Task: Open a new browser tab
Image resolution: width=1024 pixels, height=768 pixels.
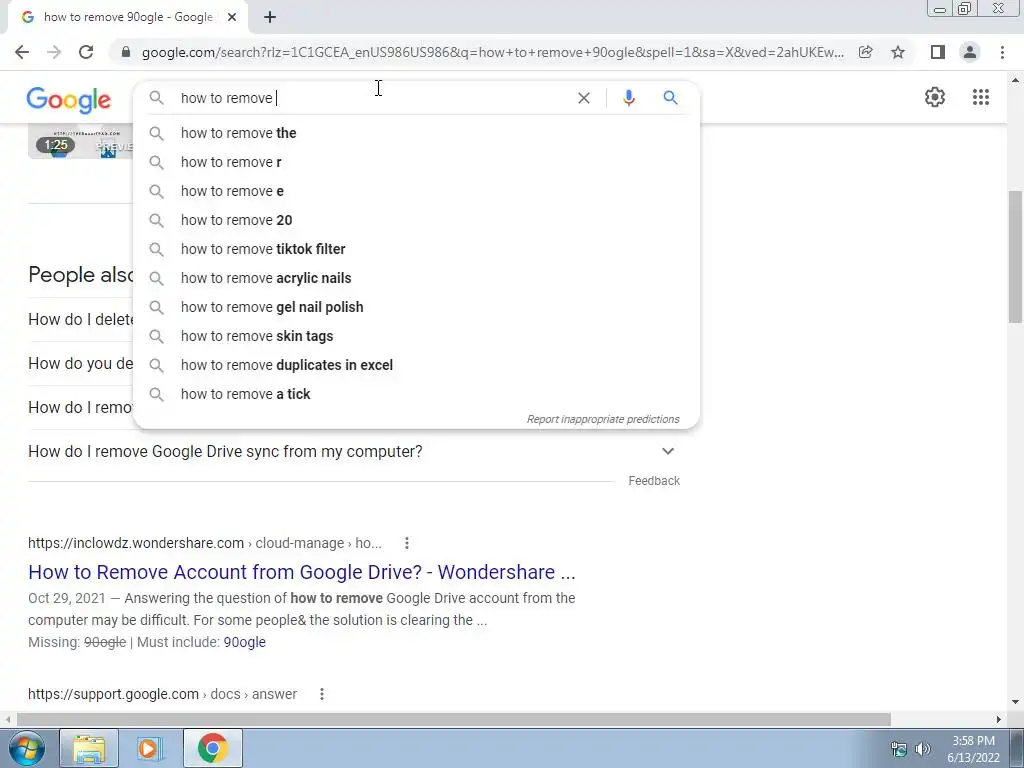Action: pos(270,17)
